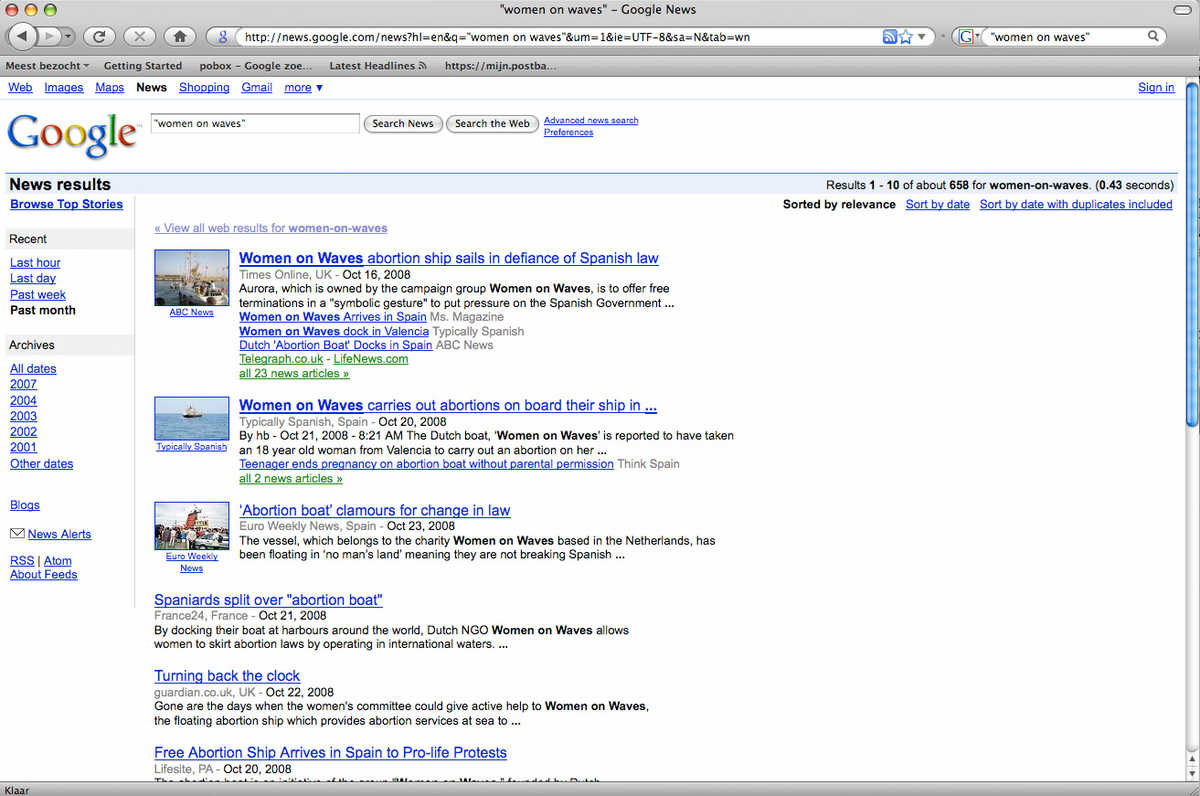Open the Advanced news search link
Screen dimensions: 1200x796
tap(591, 119)
